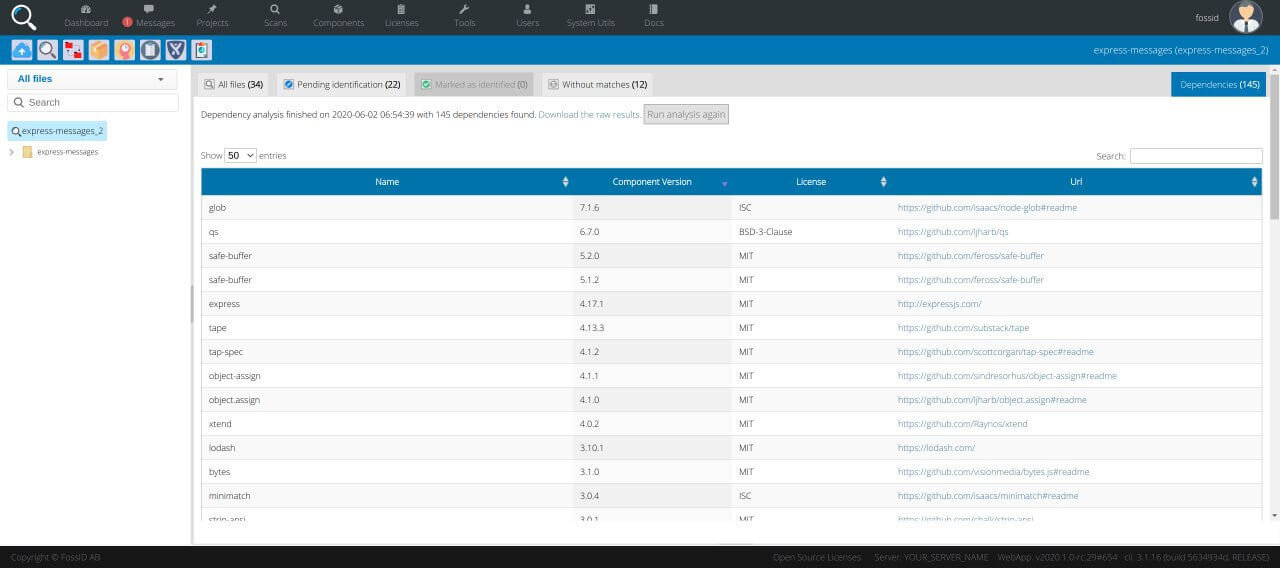The height and width of the screenshot is (568, 1280).
Task: Open the node-glob GitHub readme link
Action: point(987,208)
